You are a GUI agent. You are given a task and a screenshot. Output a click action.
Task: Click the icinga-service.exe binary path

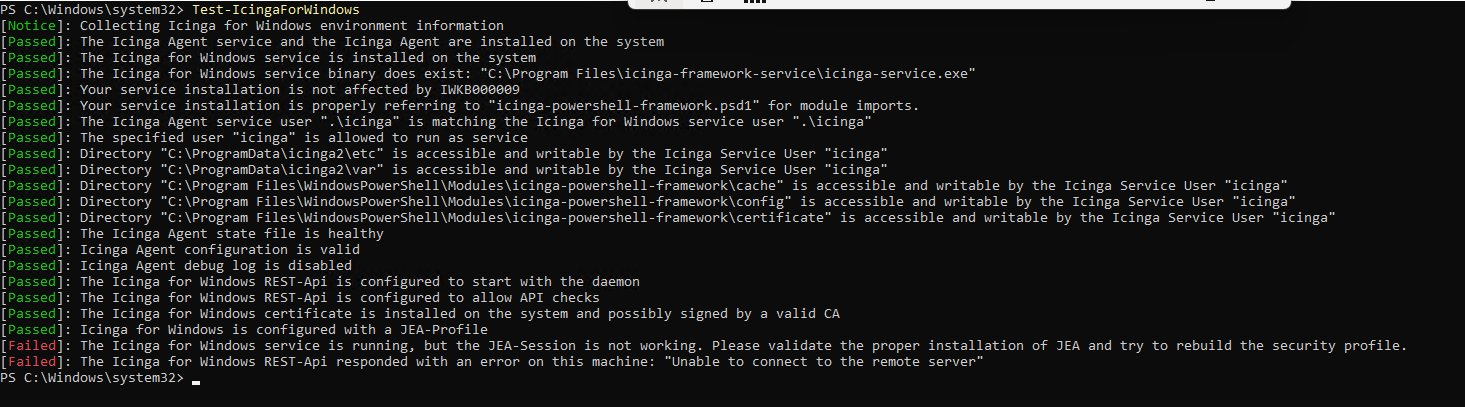pos(728,73)
